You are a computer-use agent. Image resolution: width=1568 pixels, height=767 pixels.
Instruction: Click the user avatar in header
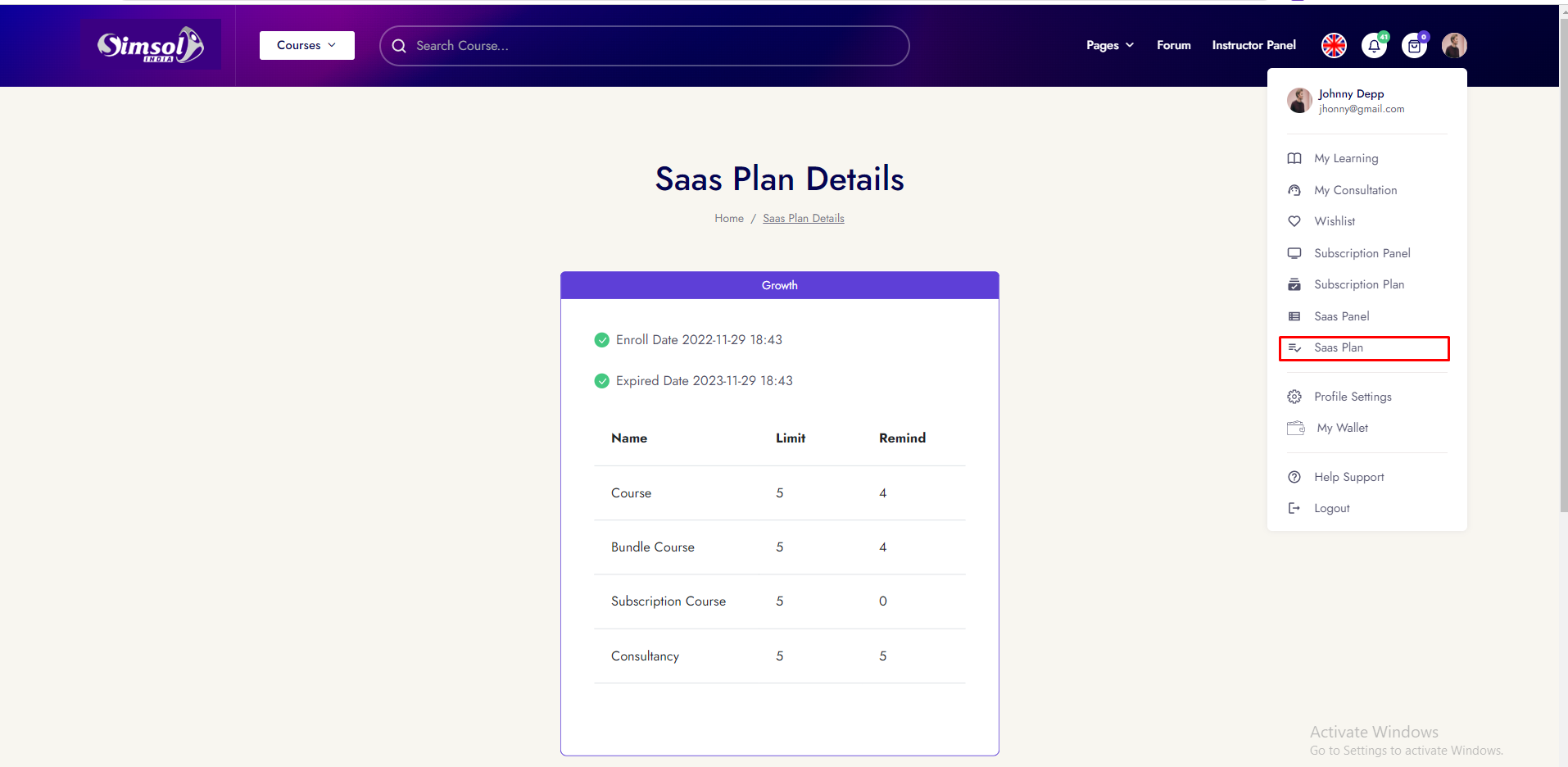[x=1454, y=46]
